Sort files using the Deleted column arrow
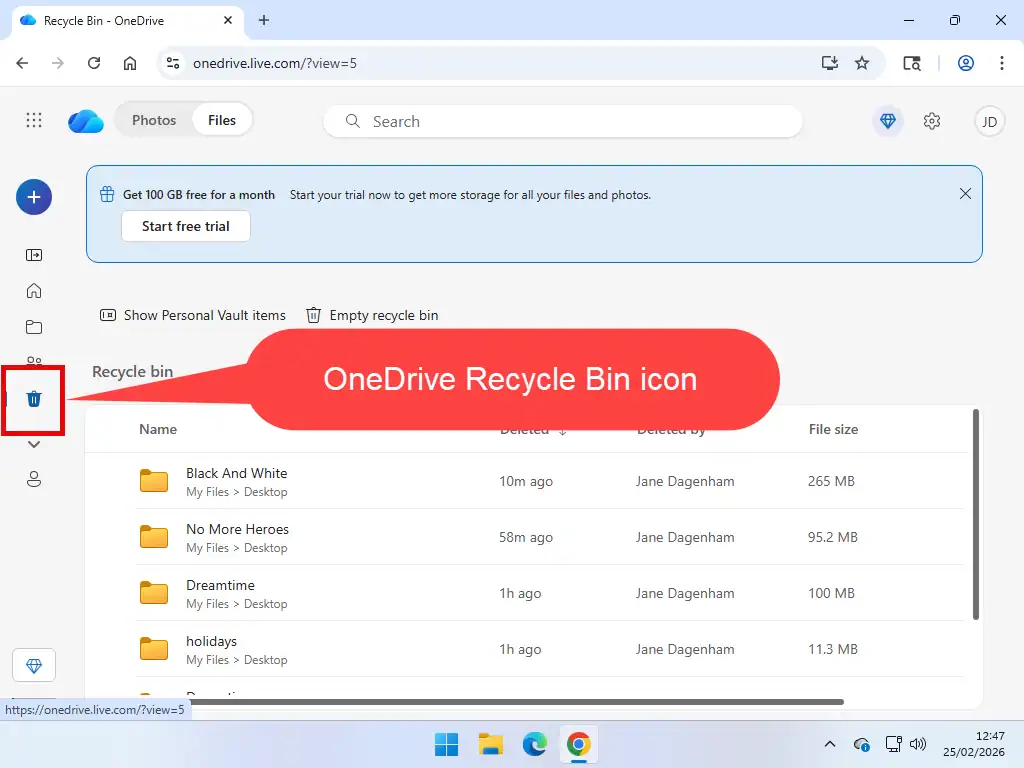This screenshot has height=768, width=1024. click(x=562, y=429)
